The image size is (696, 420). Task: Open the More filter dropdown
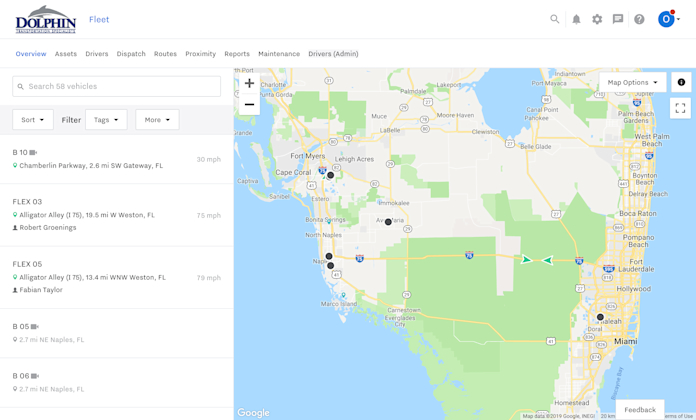[157, 120]
